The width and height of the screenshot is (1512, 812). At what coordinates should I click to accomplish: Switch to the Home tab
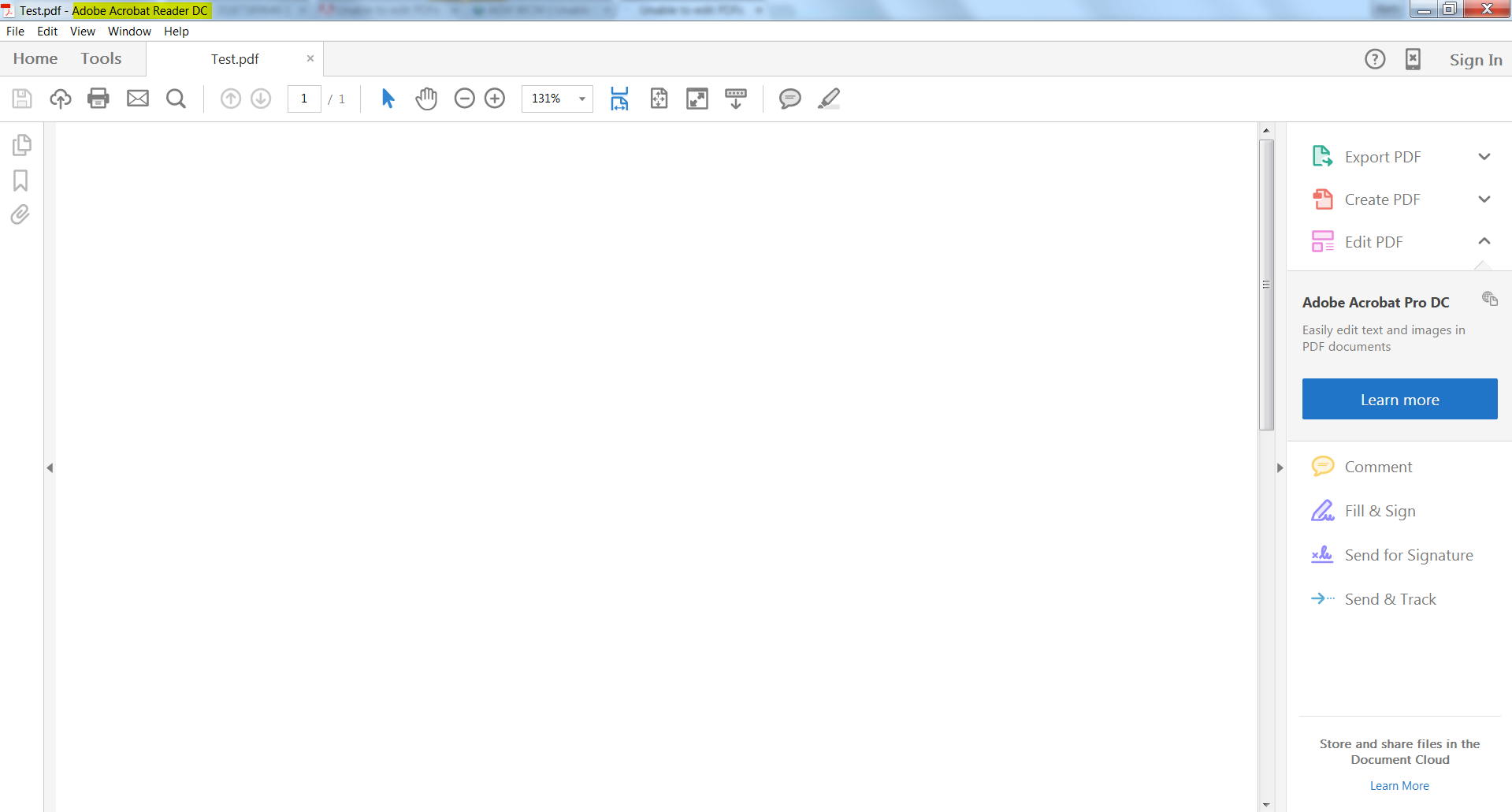click(35, 58)
